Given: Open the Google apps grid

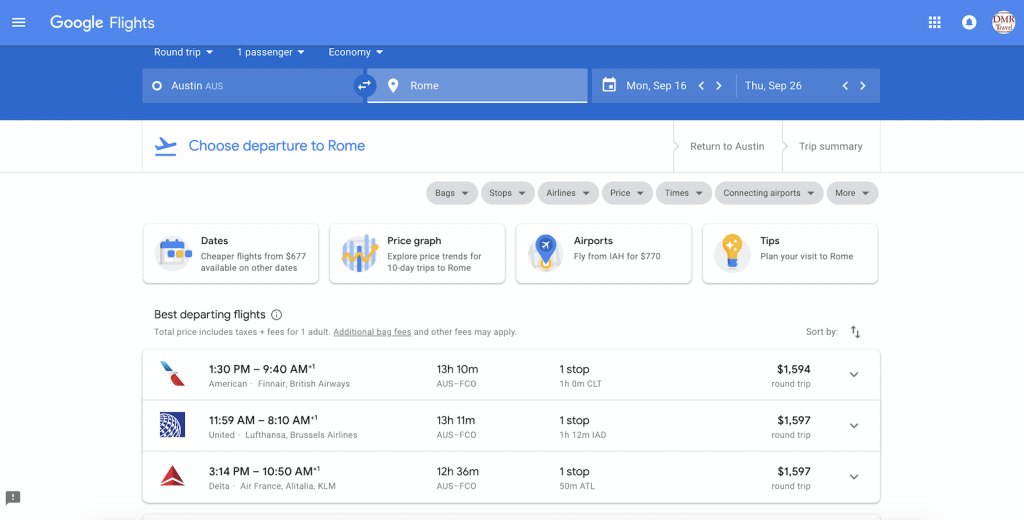Looking at the screenshot, I should pos(934,22).
